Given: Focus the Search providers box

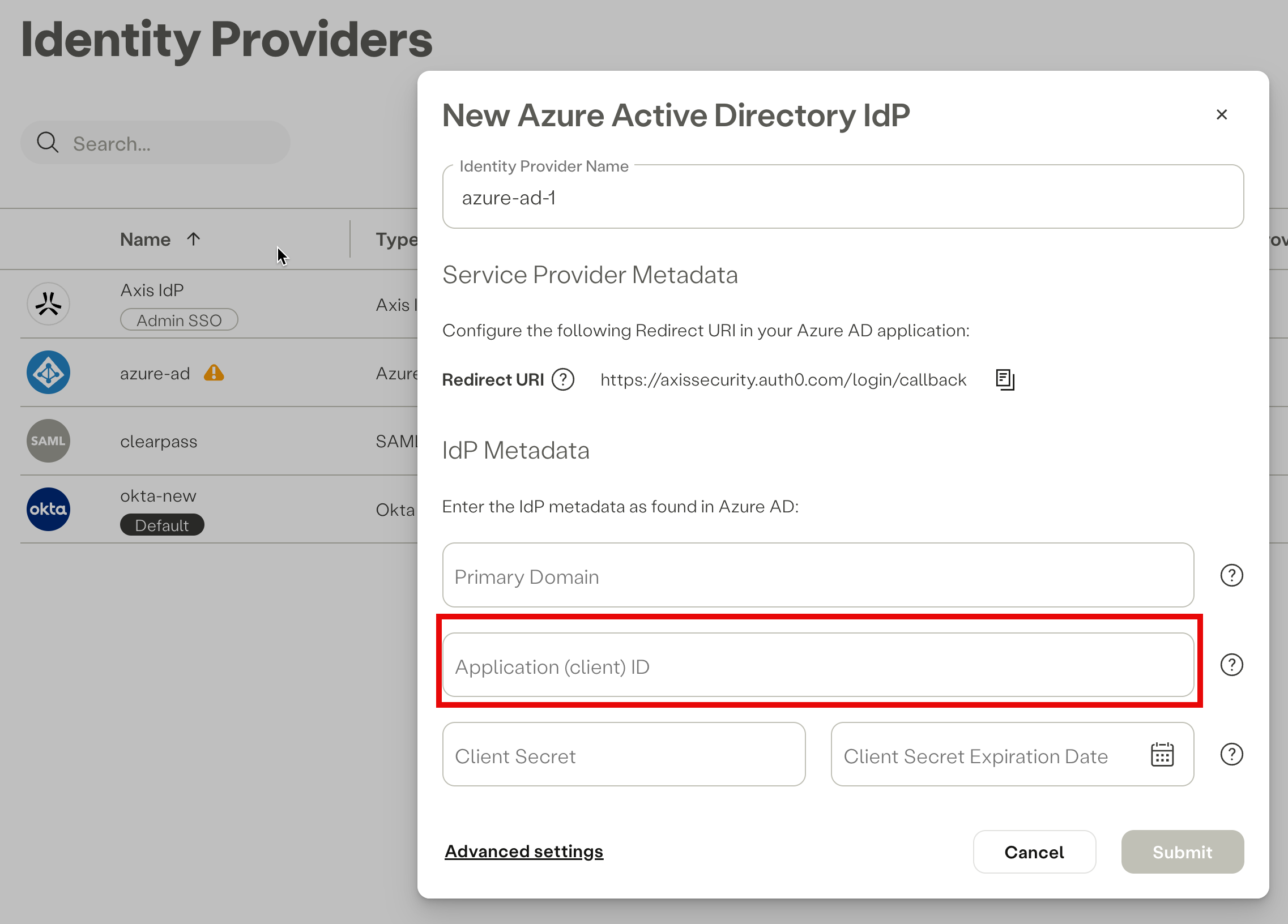Looking at the screenshot, I should (155, 143).
